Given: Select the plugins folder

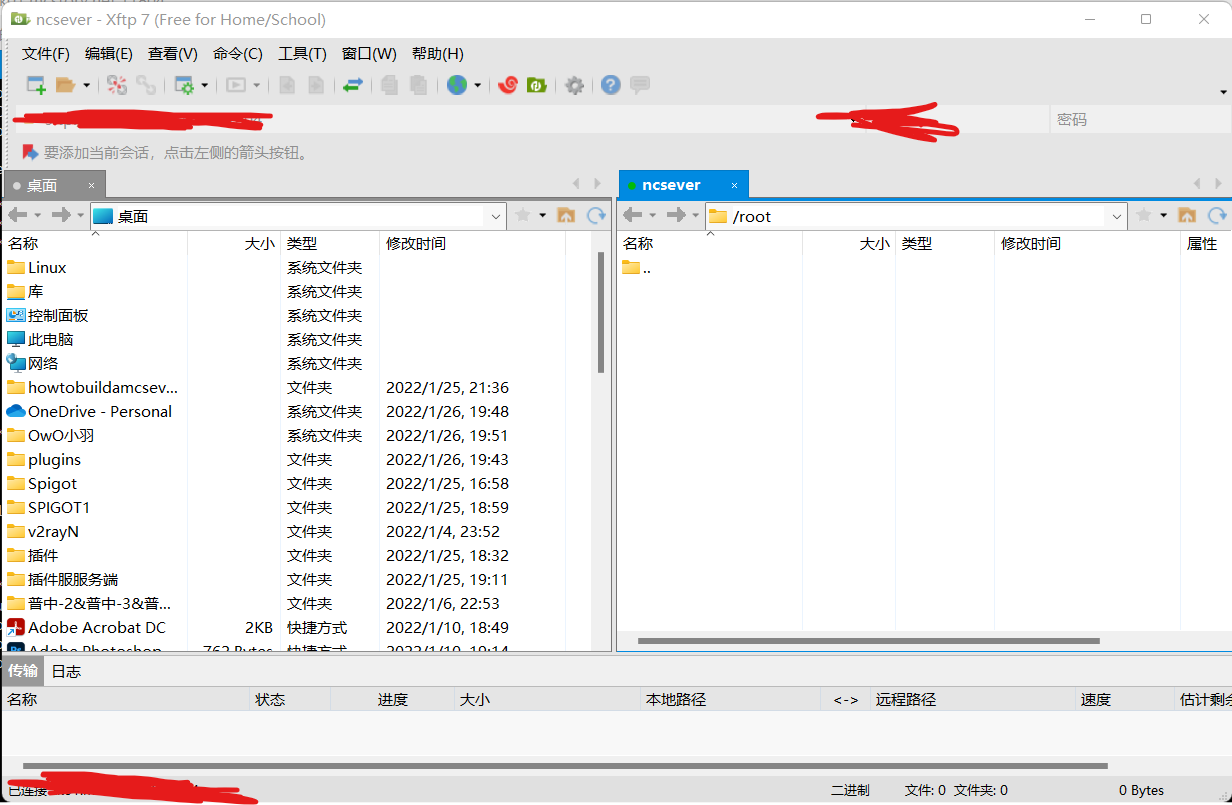Looking at the screenshot, I should (54, 459).
